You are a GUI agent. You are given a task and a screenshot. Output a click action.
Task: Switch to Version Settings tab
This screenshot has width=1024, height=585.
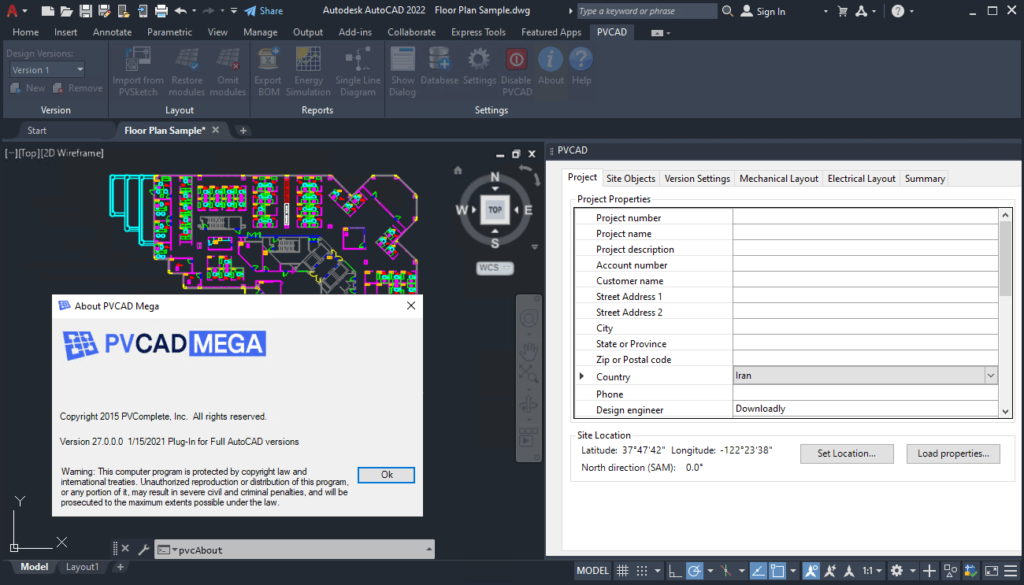pos(697,178)
